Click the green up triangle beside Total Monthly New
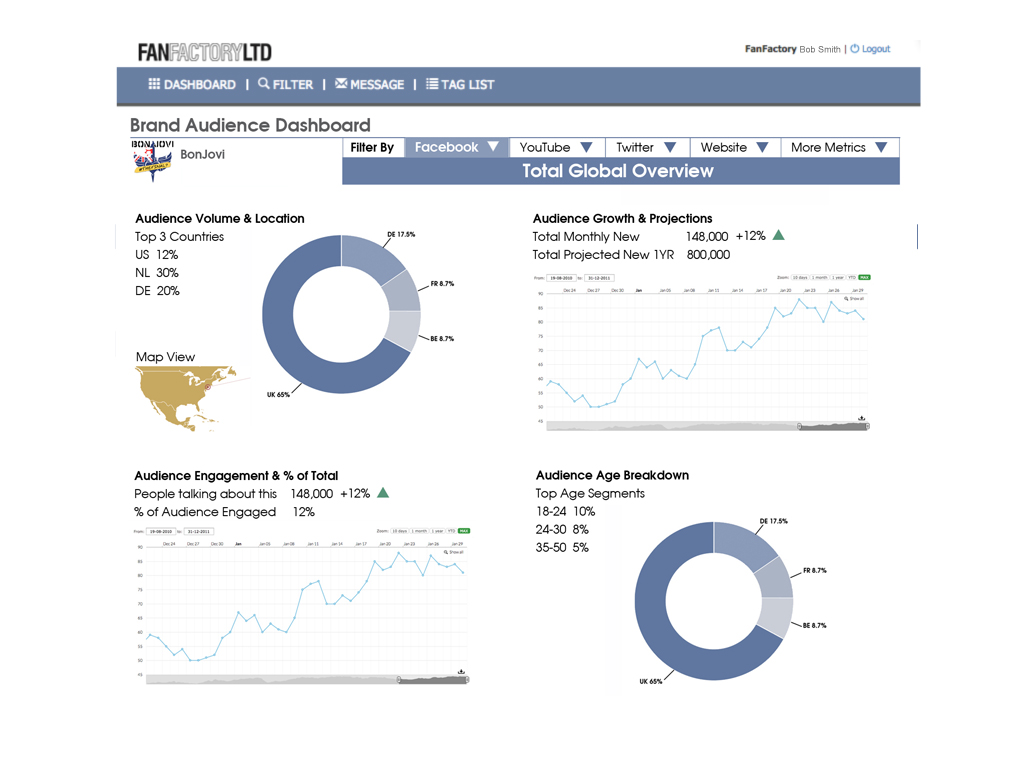 coord(778,235)
